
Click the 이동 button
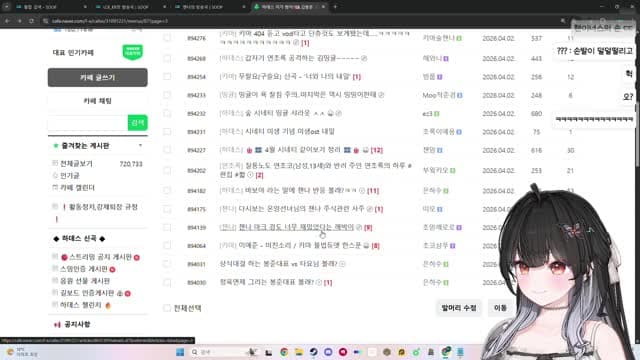500,308
